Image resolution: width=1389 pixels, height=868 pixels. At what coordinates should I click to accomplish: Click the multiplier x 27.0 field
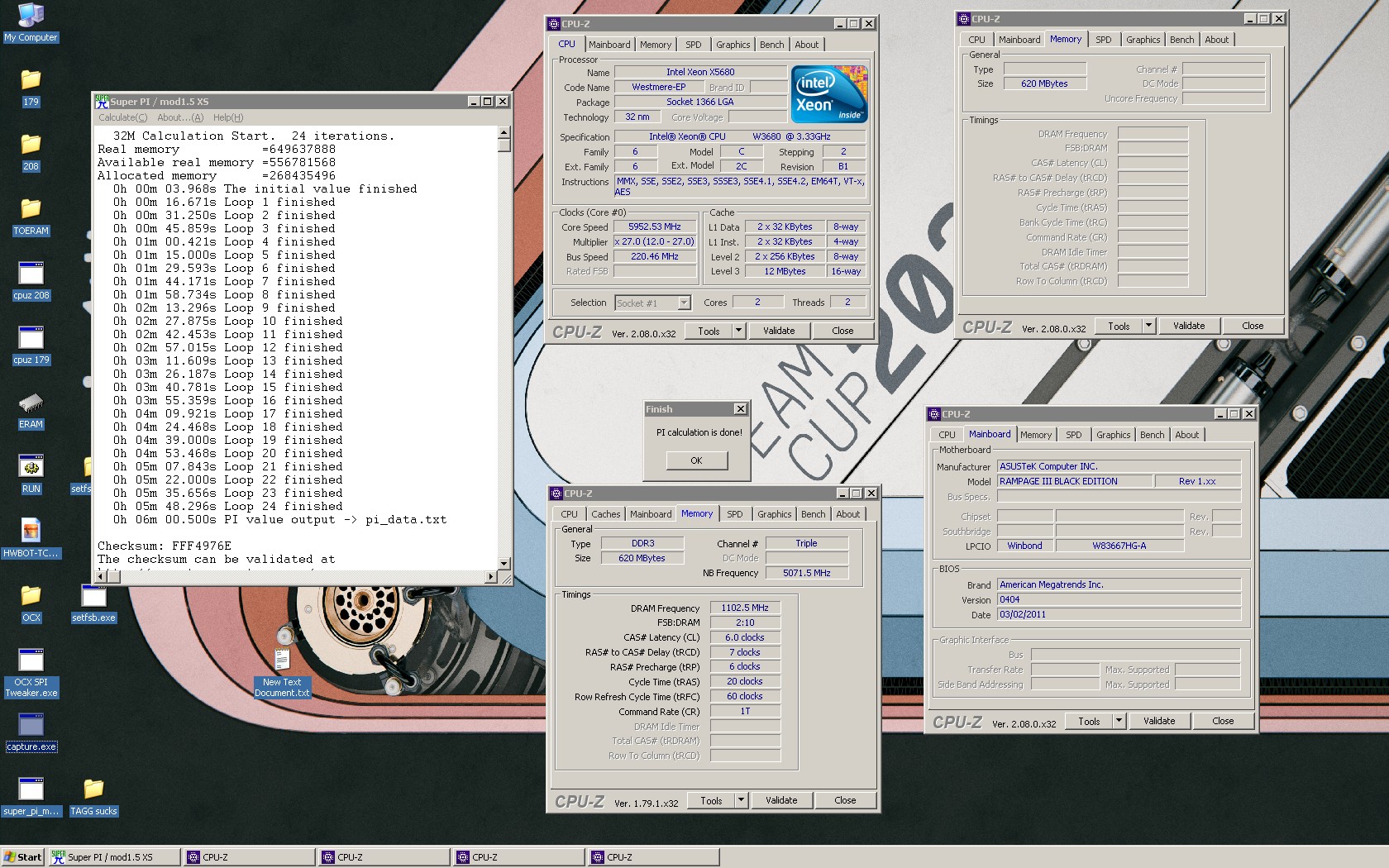pyautogui.click(x=654, y=241)
